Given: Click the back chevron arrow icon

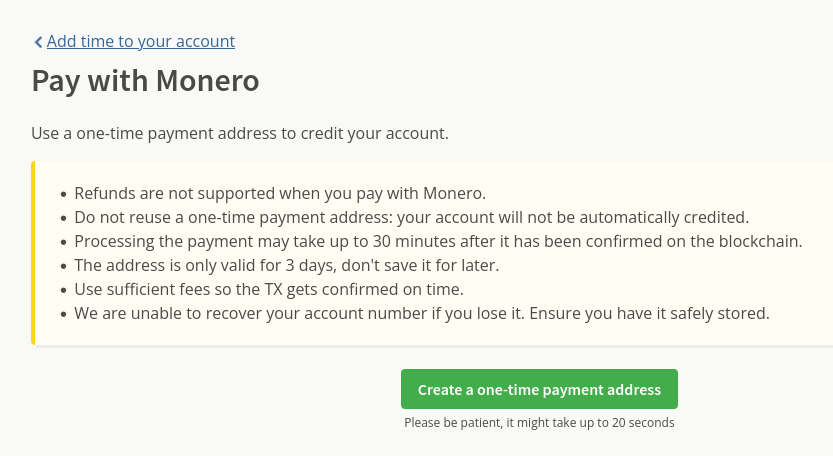Looking at the screenshot, I should (38, 42).
